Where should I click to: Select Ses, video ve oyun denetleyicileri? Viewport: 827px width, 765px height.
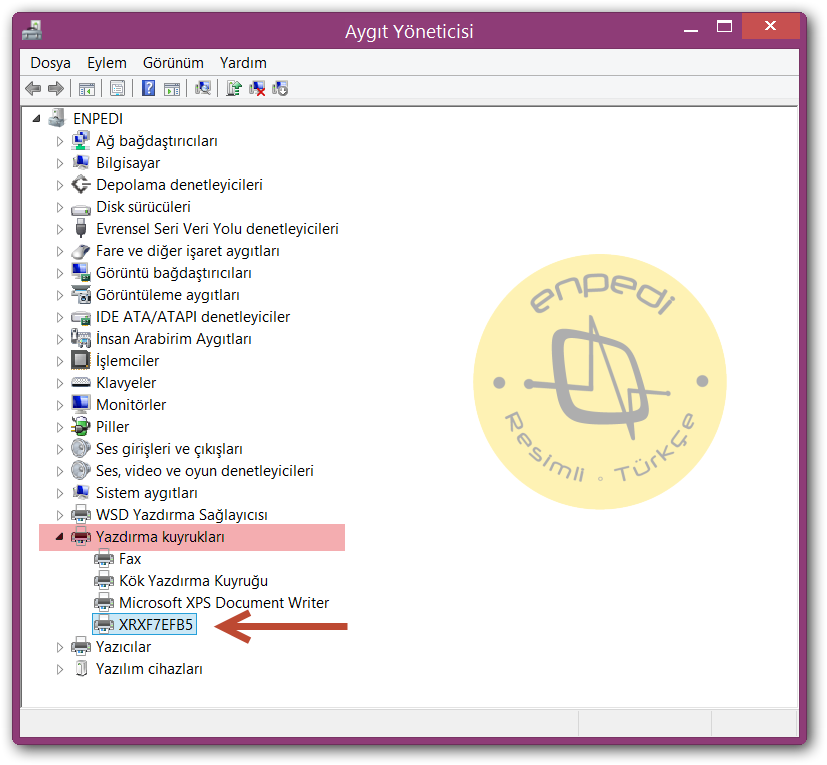tap(205, 471)
